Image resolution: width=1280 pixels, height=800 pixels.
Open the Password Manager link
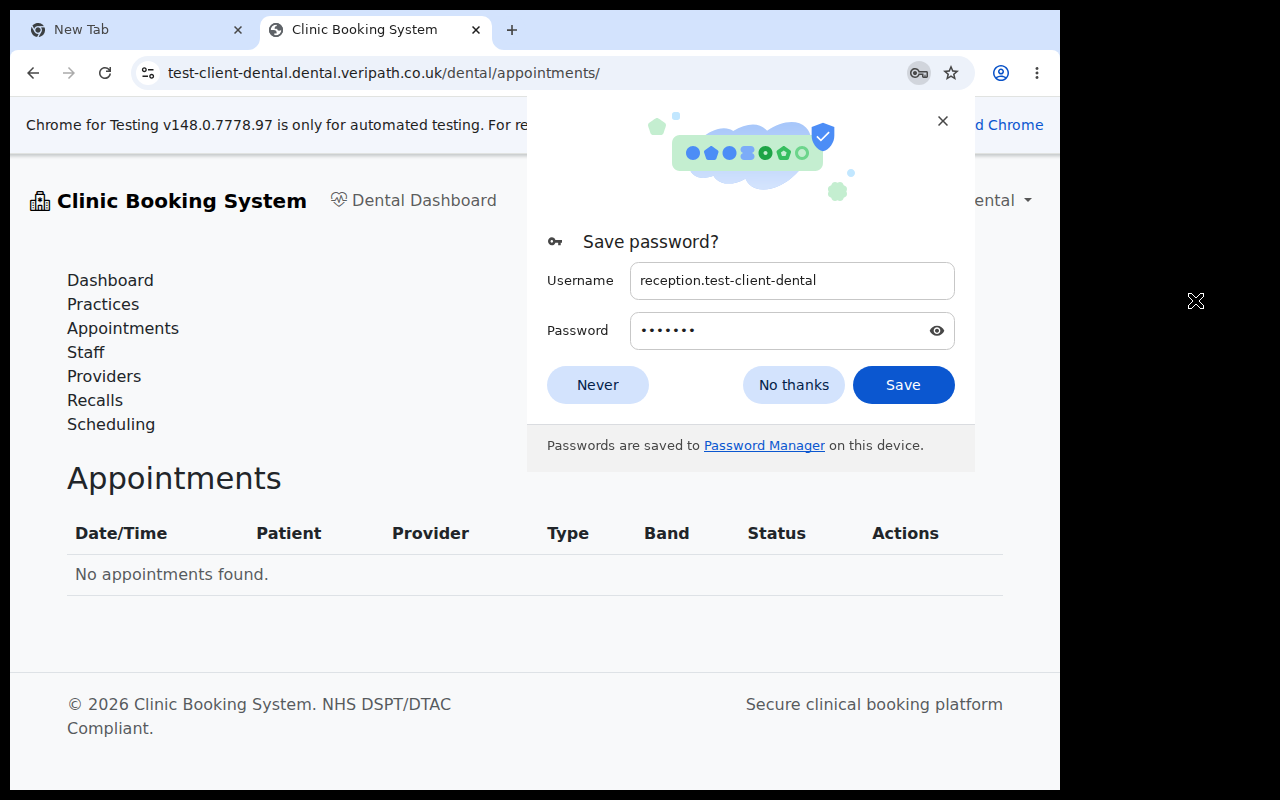[764, 446]
